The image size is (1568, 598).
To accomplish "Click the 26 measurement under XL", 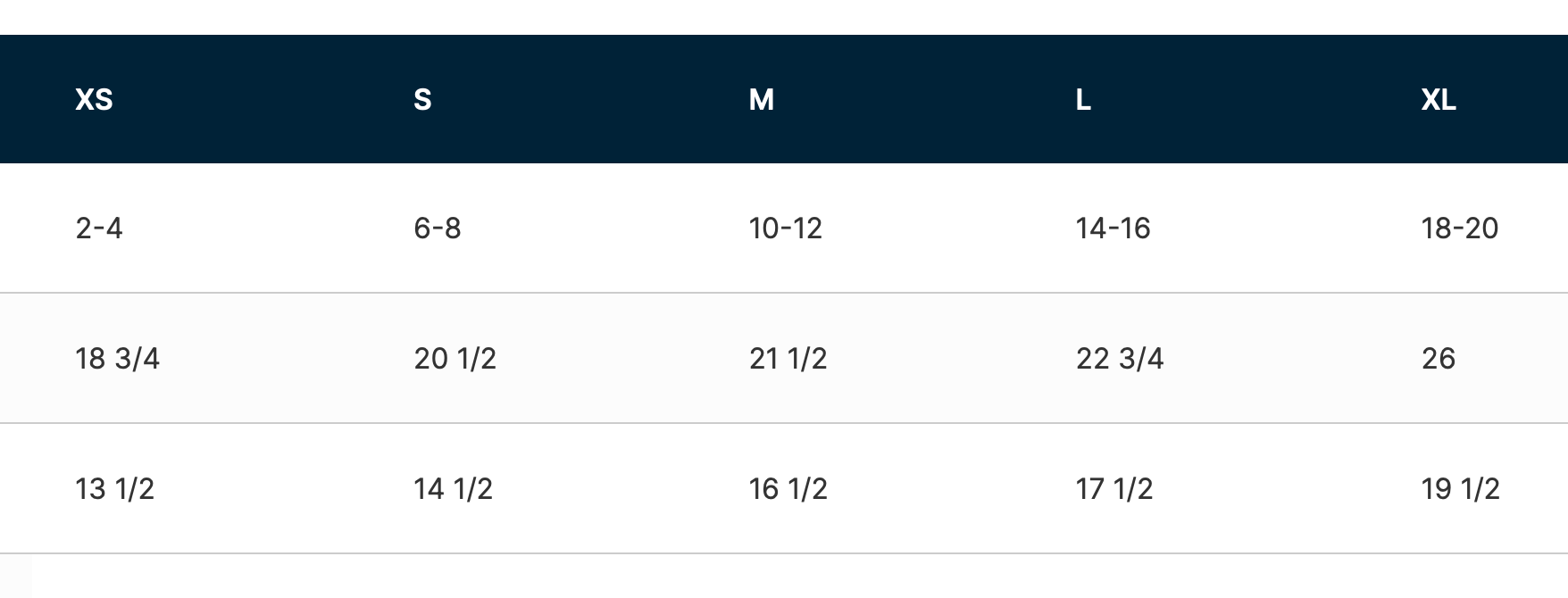I will [x=1438, y=359].
